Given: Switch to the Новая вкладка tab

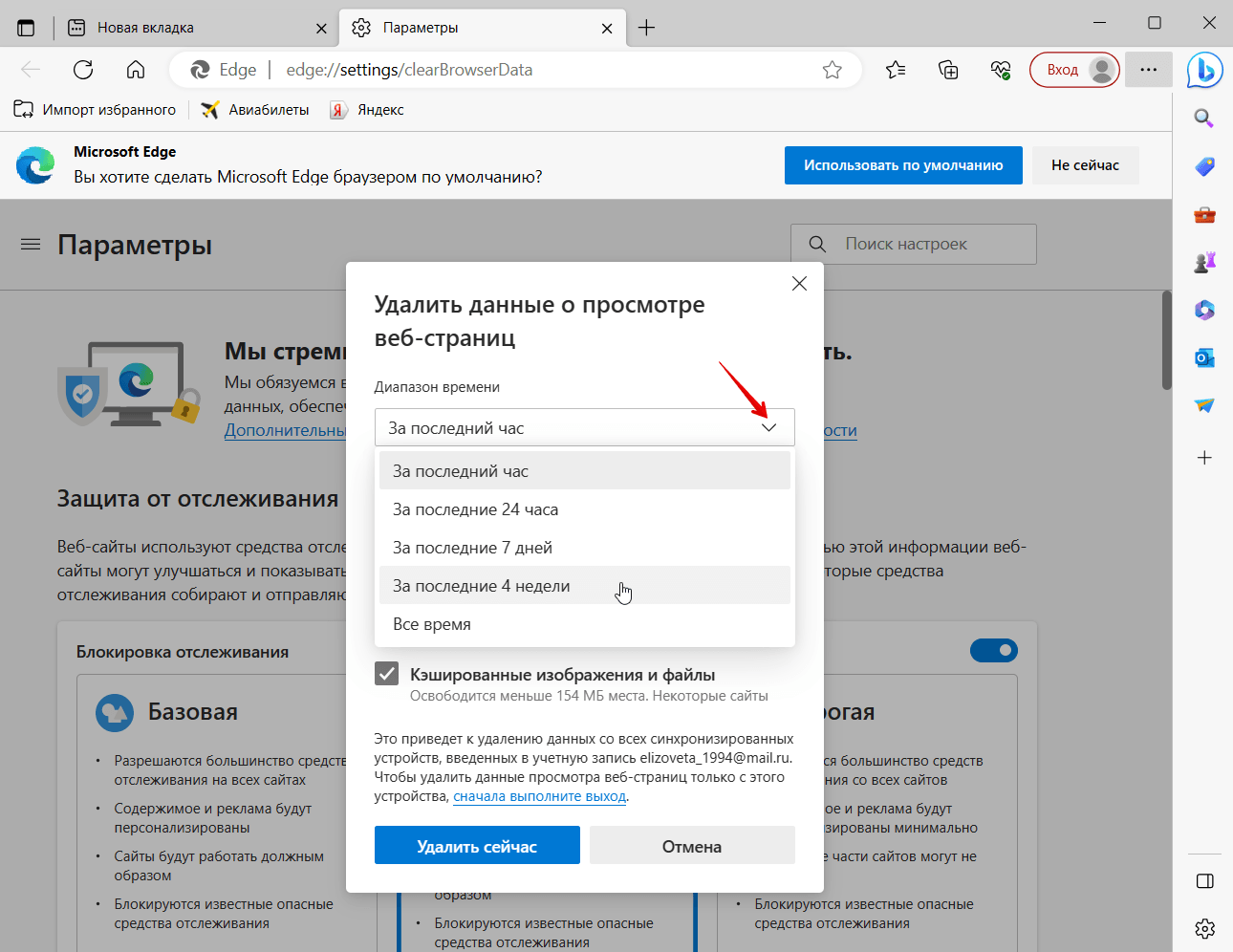Looking at the screenshot, I should 196,28.
